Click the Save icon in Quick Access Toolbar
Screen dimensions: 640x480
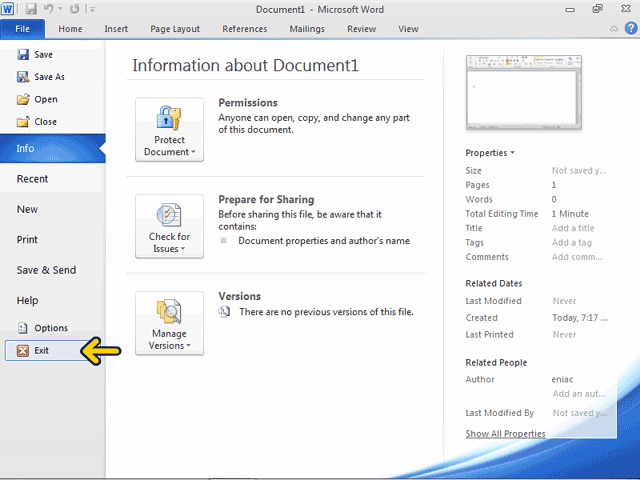click(x=31, y=9)
